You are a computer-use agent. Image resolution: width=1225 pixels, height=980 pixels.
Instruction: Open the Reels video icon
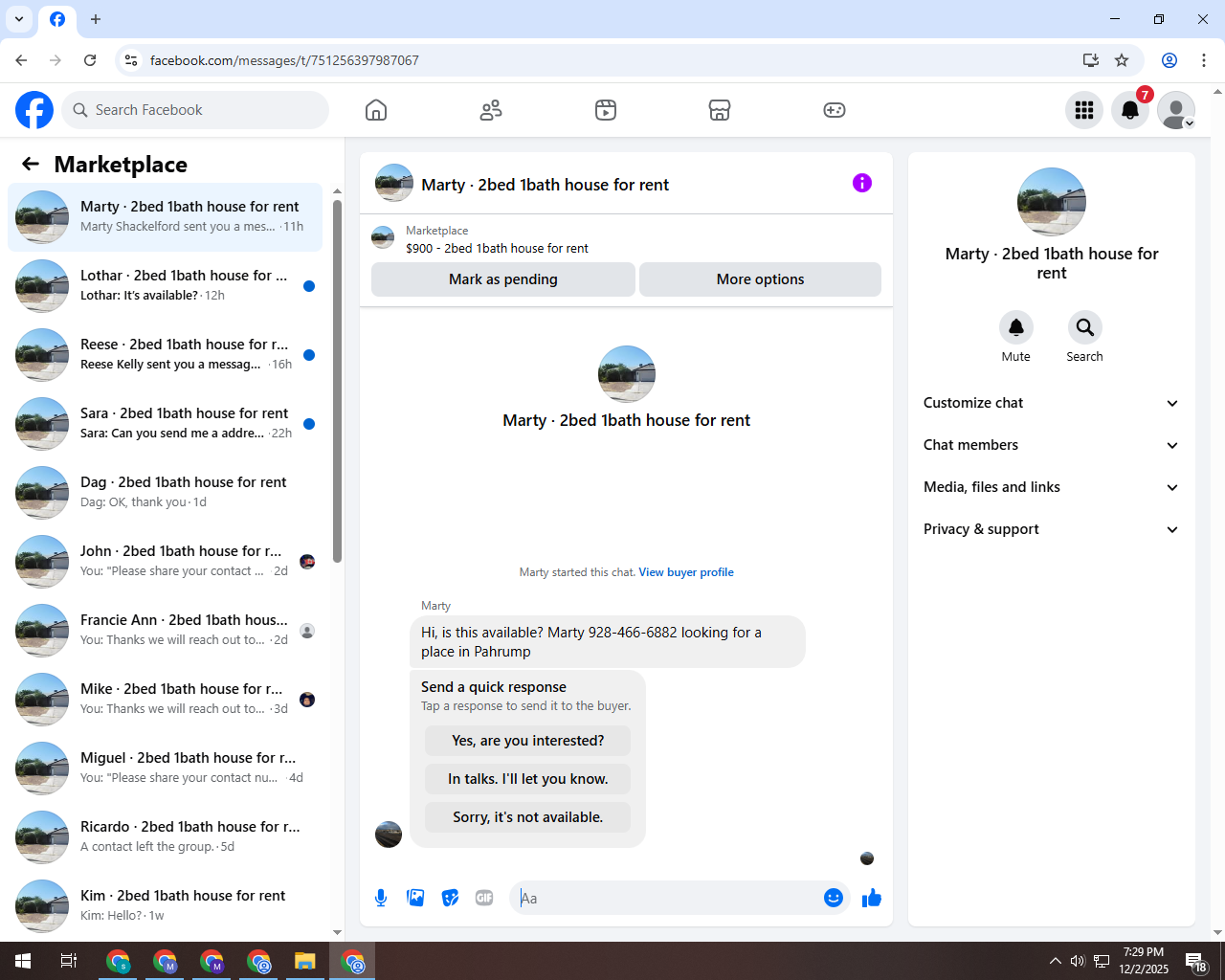click(606, 110)
